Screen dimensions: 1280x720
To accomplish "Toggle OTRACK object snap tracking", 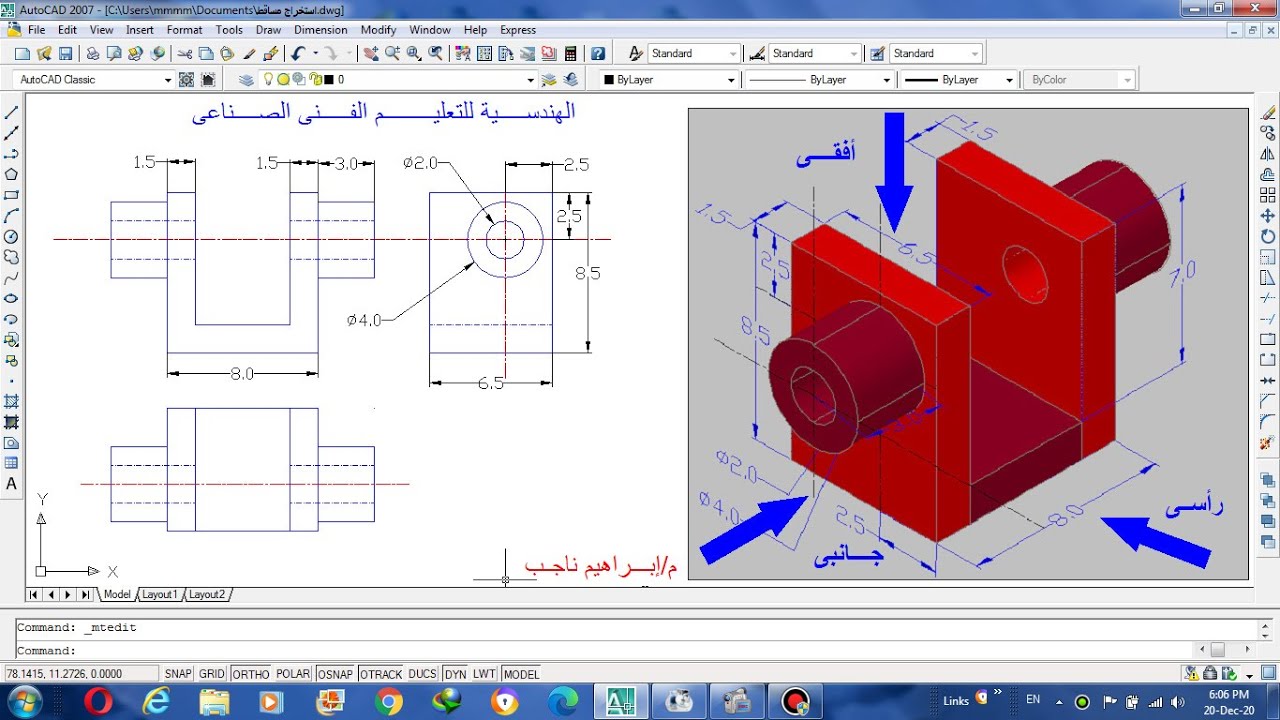I will coord(380,674).
